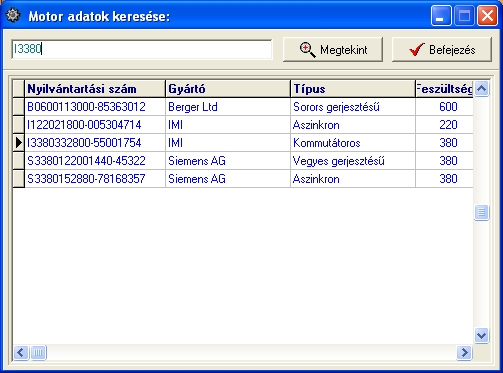Viewport: 503px width, 373px height.
Task: Click the Sorors gerjesztésű type cell
Action: 353,107
